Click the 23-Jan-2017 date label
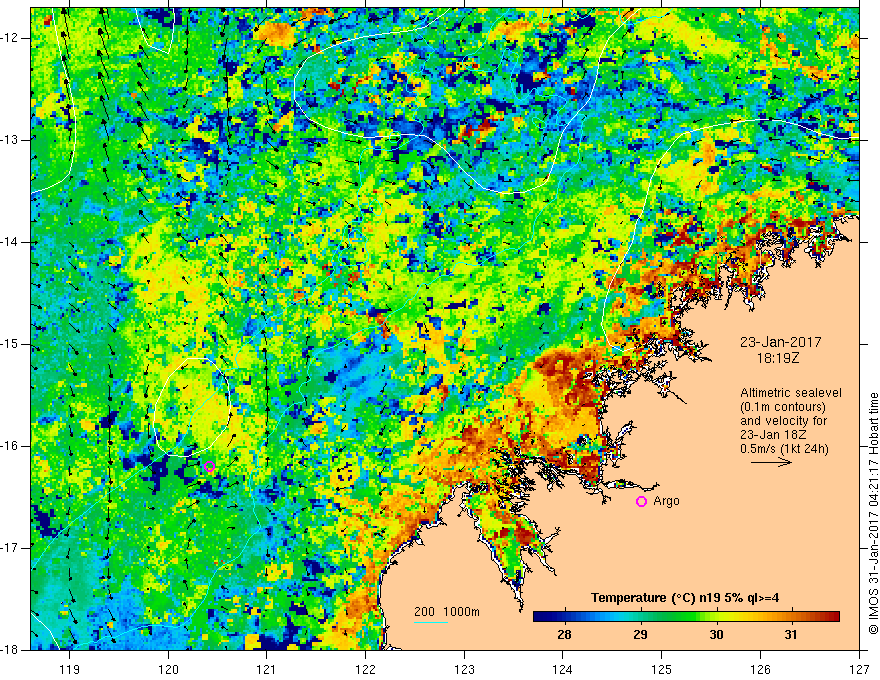This screenshot has width=880, height=680. (x=780, y=342)
